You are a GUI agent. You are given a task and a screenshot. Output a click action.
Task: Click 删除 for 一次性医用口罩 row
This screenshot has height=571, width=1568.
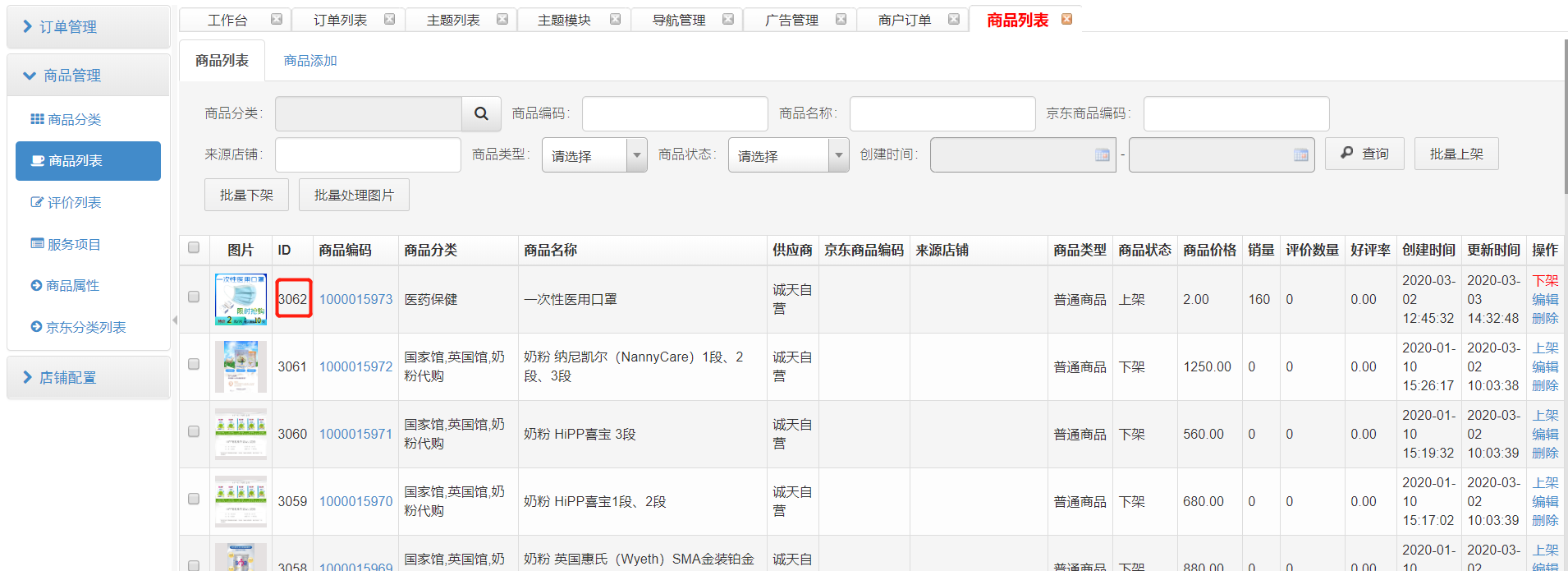click(1545, 319)
